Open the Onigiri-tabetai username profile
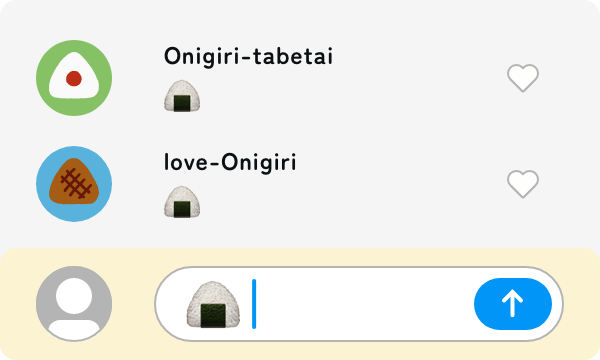The height and width of the screenshot is (360, 600). click(x=248, y=57)
